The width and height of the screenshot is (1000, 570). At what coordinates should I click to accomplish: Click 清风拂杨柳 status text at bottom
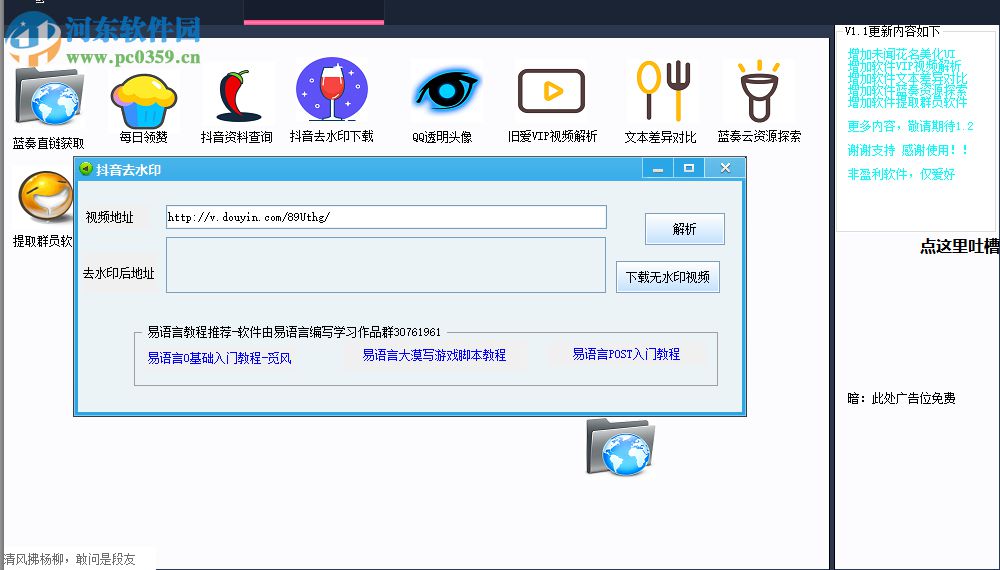pyautogui.click(x=69, y=559)
